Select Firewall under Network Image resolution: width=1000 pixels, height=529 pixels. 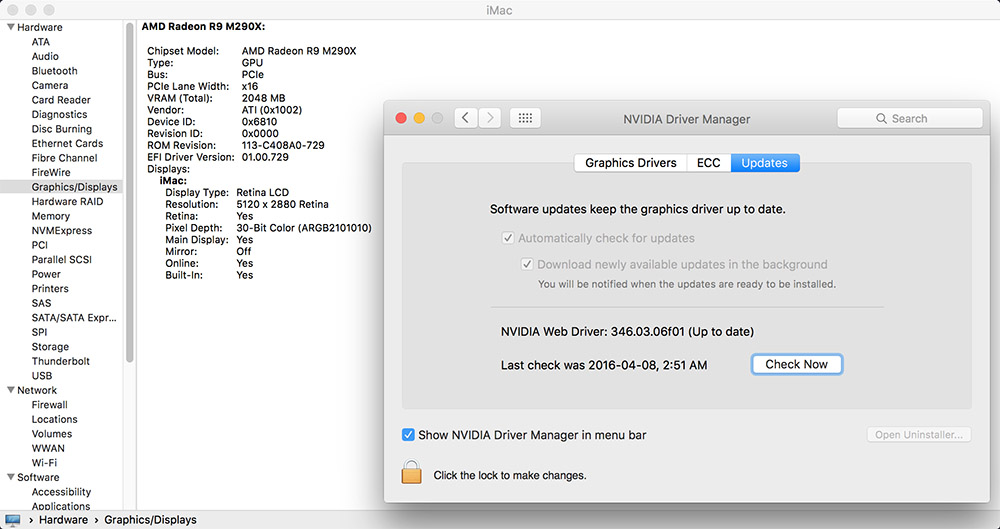pos(50,405)
